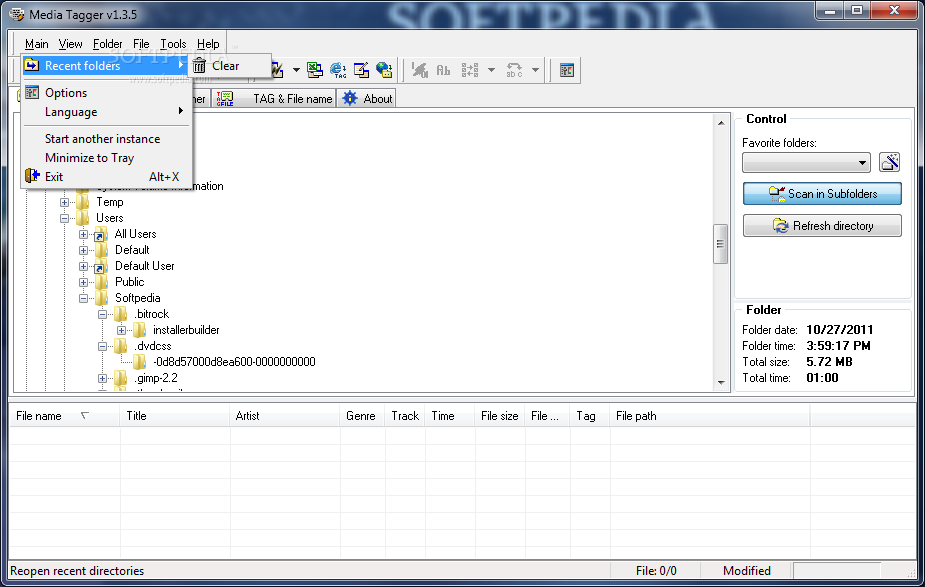Click the globe with folder toolbar icon
Viewport: 925px width, 587px height.
(x=384, y=70)
